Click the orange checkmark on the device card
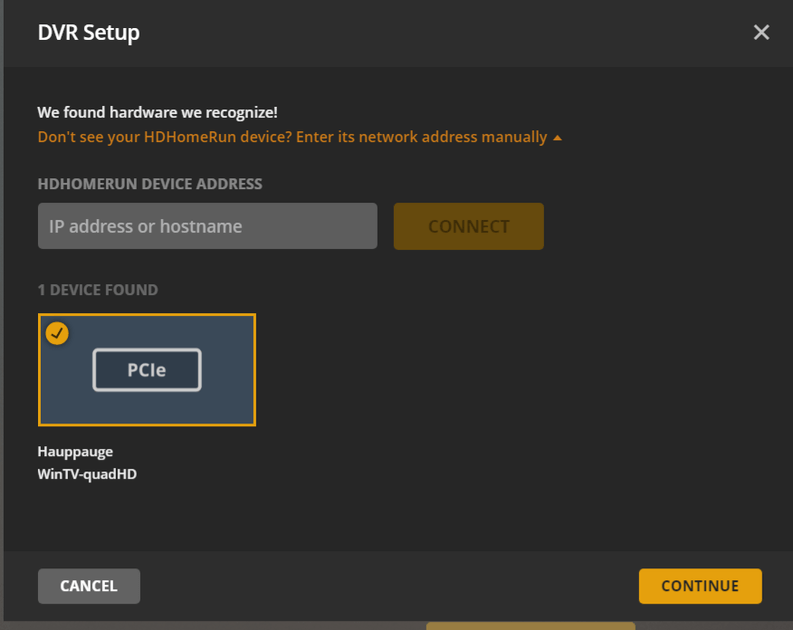 [57, 333]
